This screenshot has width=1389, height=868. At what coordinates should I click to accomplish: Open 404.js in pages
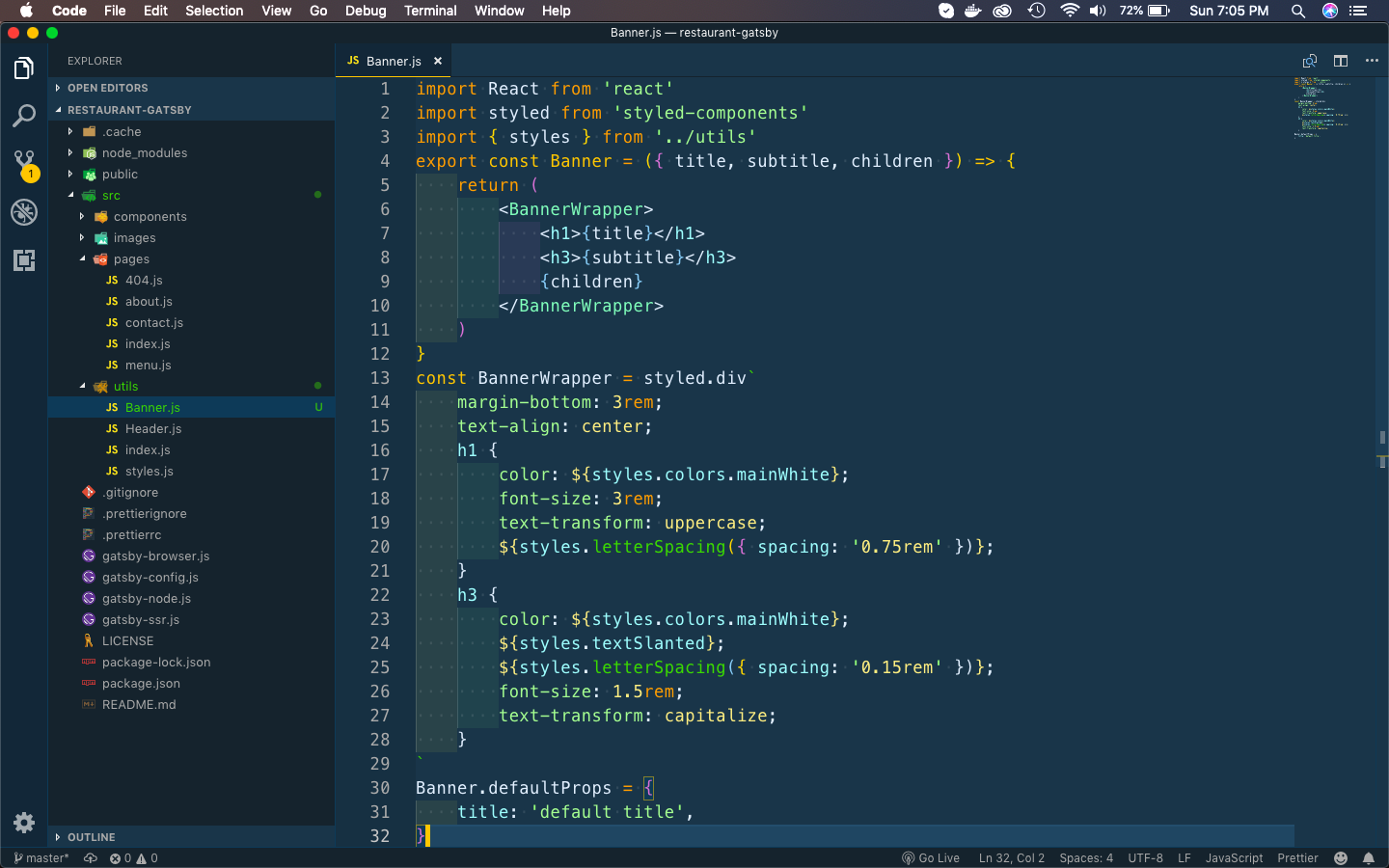[191, 281]
